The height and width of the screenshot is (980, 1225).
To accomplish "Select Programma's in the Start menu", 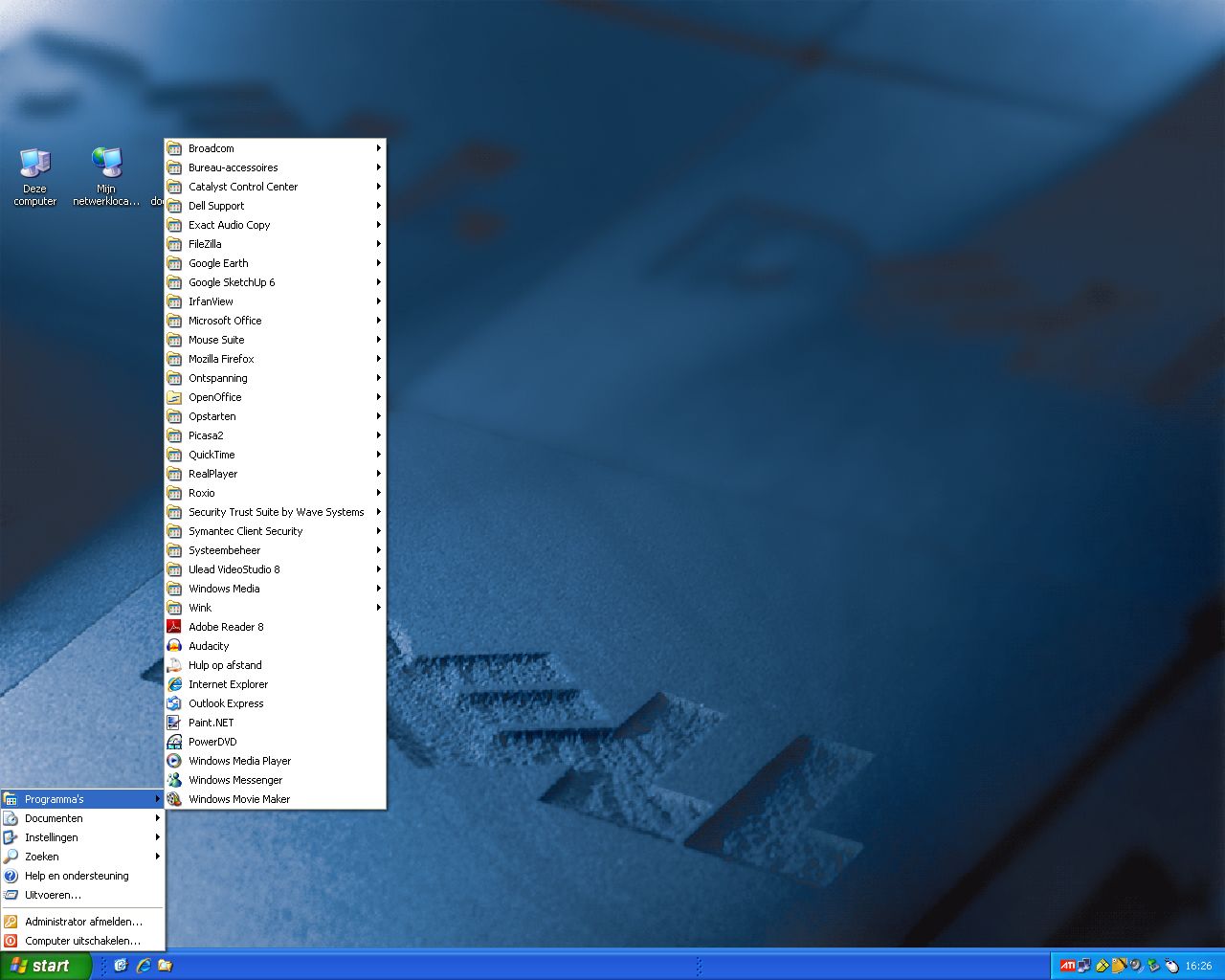I will click(82, 799).
